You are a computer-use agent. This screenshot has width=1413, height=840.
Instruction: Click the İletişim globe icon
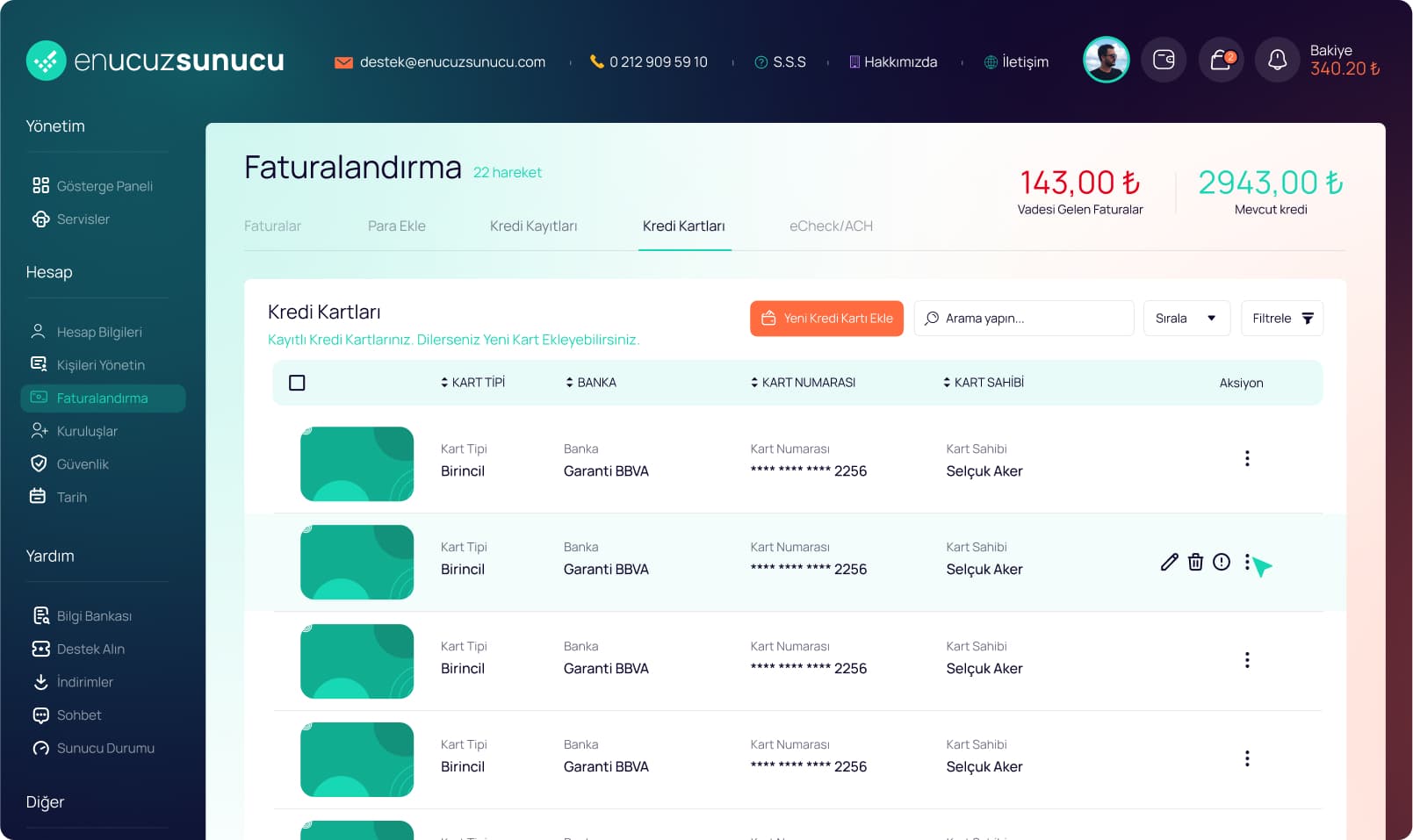991,62
